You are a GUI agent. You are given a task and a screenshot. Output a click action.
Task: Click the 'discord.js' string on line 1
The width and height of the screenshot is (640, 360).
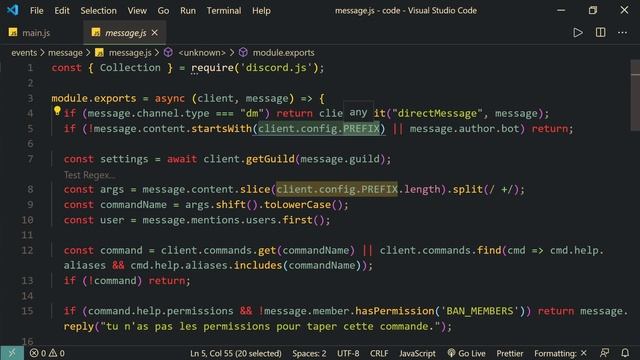[276, 68]
